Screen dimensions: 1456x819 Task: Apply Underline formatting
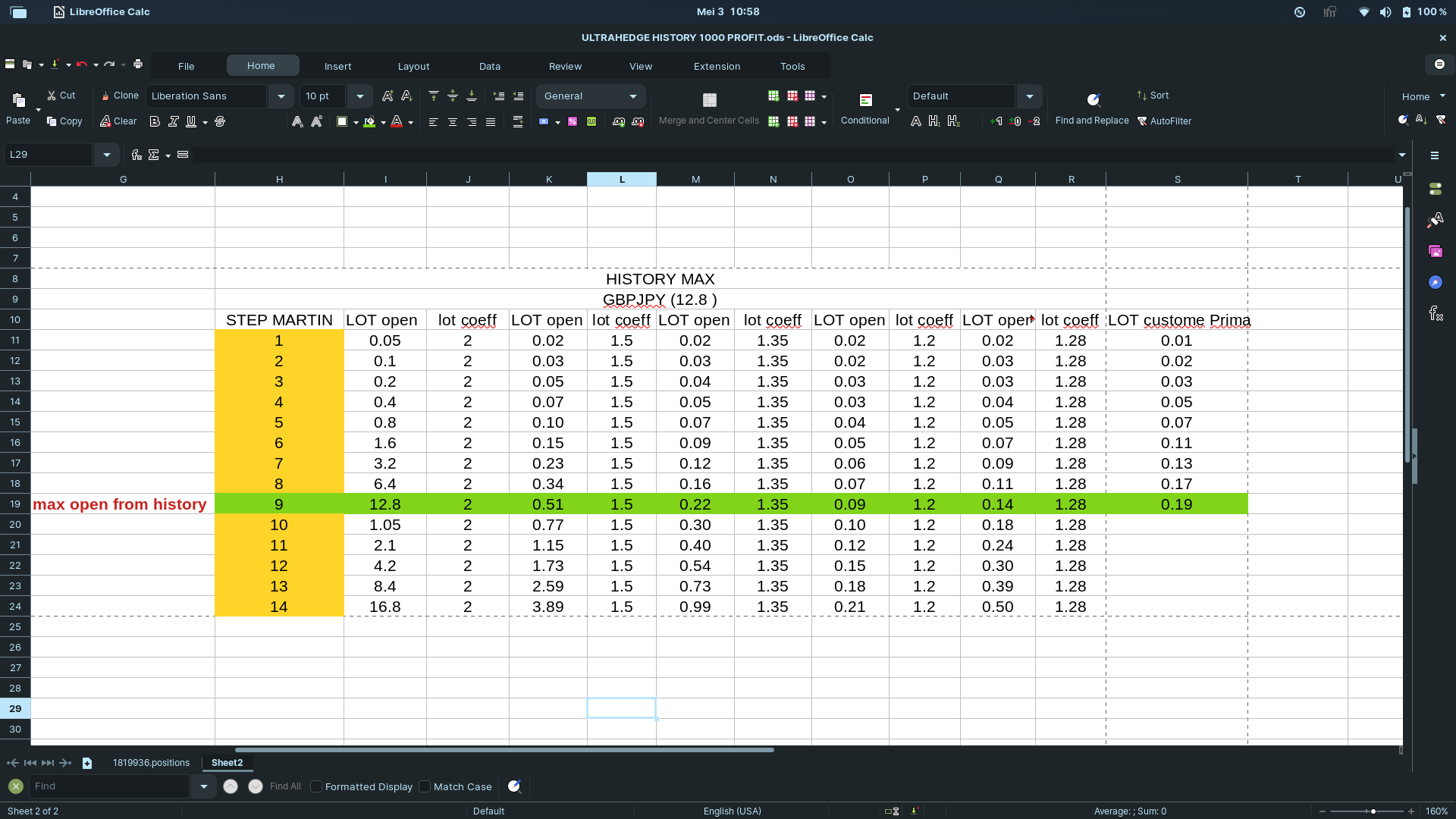tap(191, 121)
